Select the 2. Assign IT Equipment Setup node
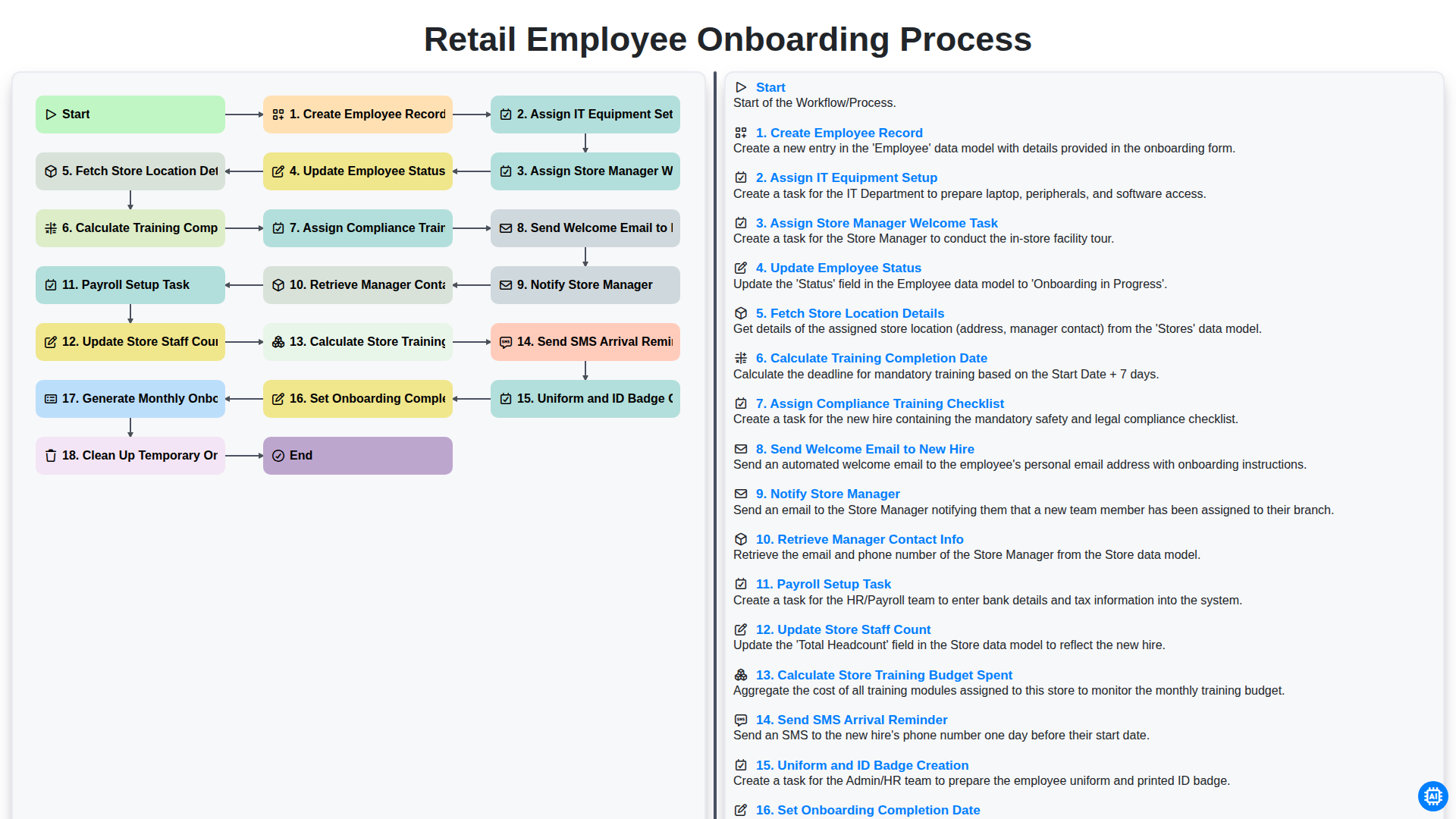1456x819 pixels. (x=585, y=115)
